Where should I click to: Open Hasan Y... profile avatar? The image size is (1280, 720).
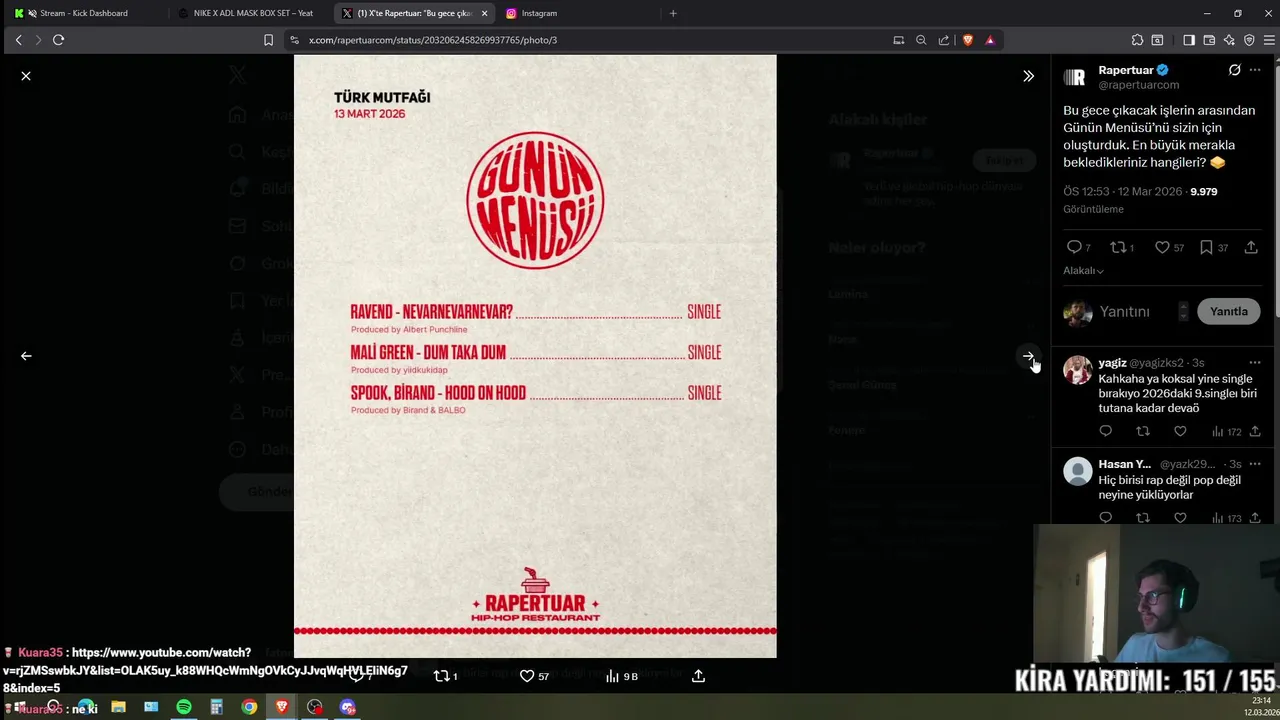1077,471
